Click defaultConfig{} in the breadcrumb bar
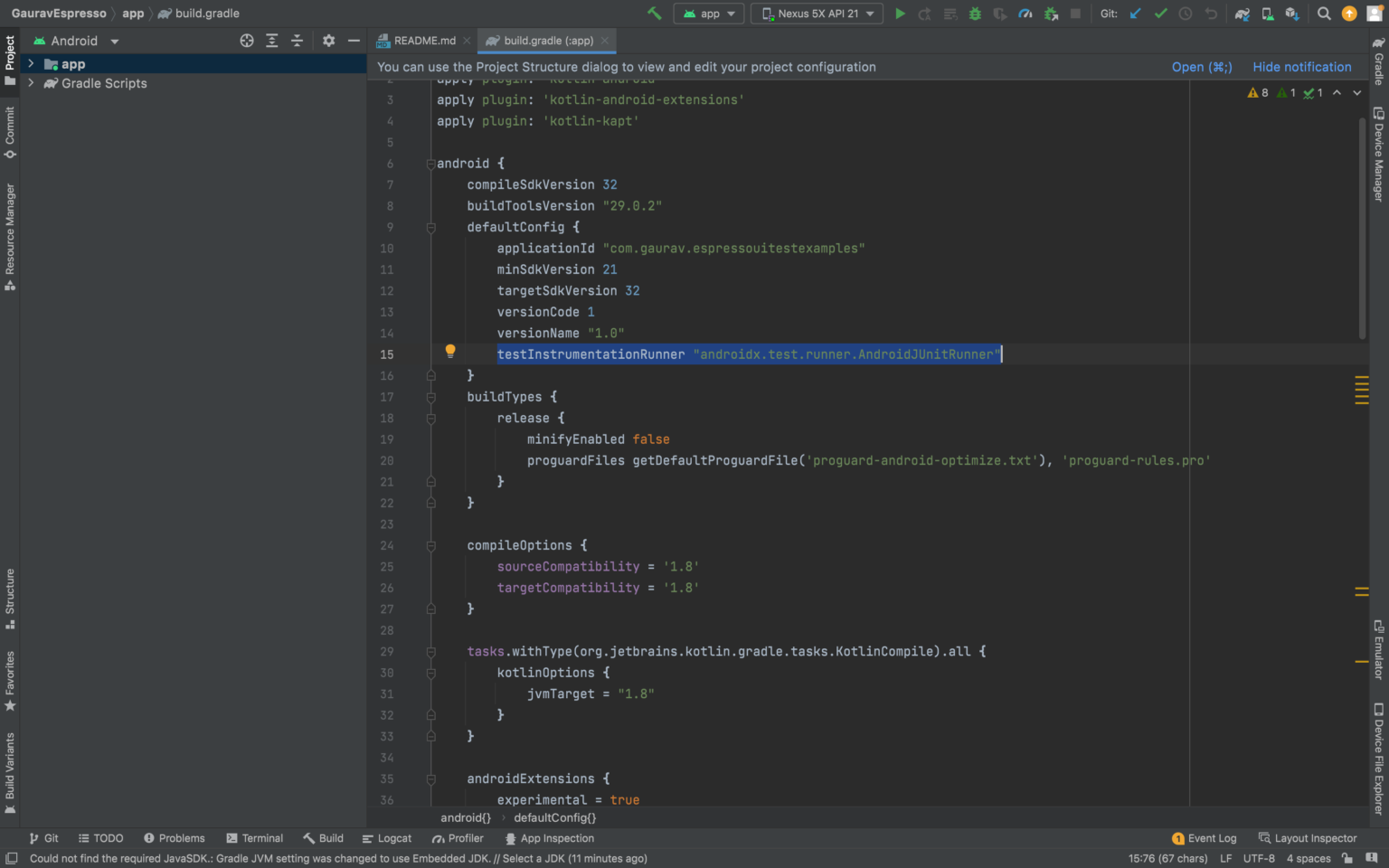1389x868 pixels. 554,817
